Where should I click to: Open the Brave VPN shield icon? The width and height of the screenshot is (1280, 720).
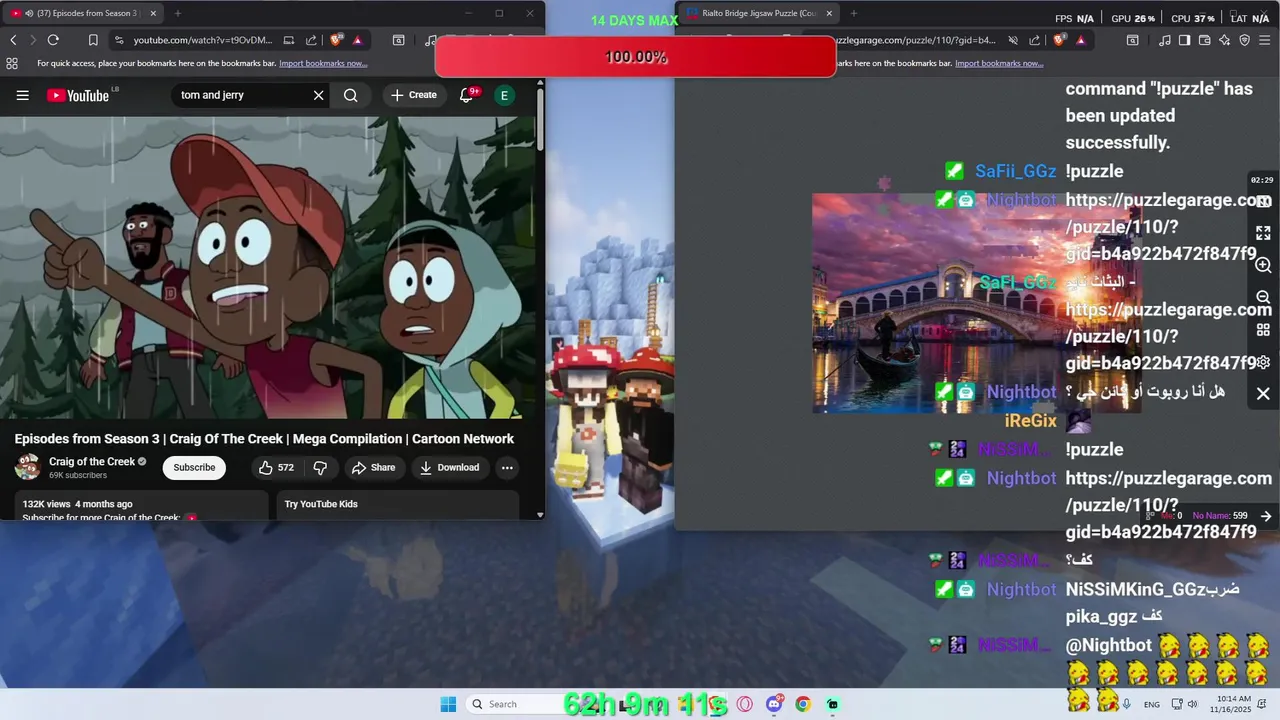click(1244, 40)
